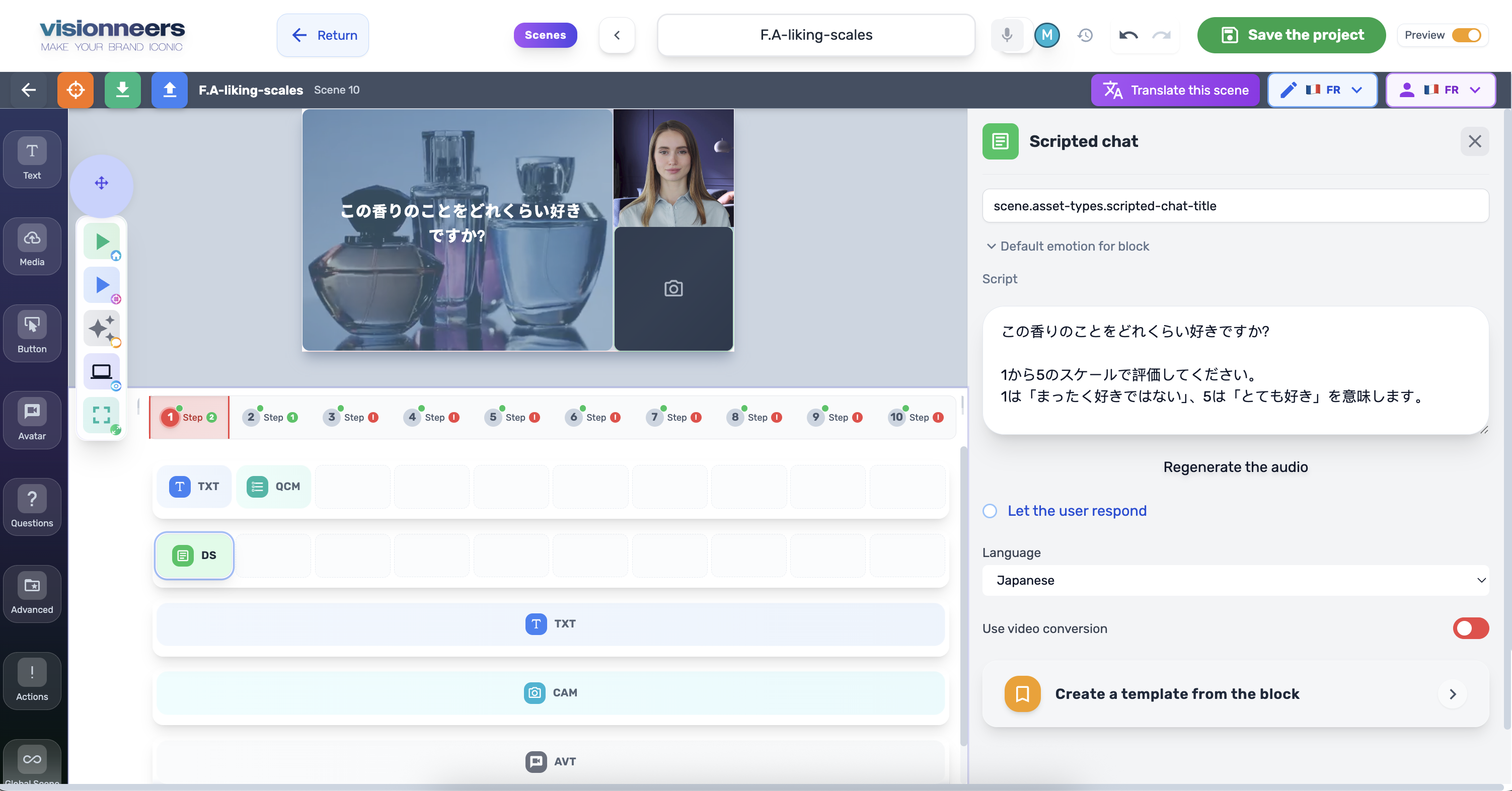Switch to Step 3 tab

pos(350,417)
